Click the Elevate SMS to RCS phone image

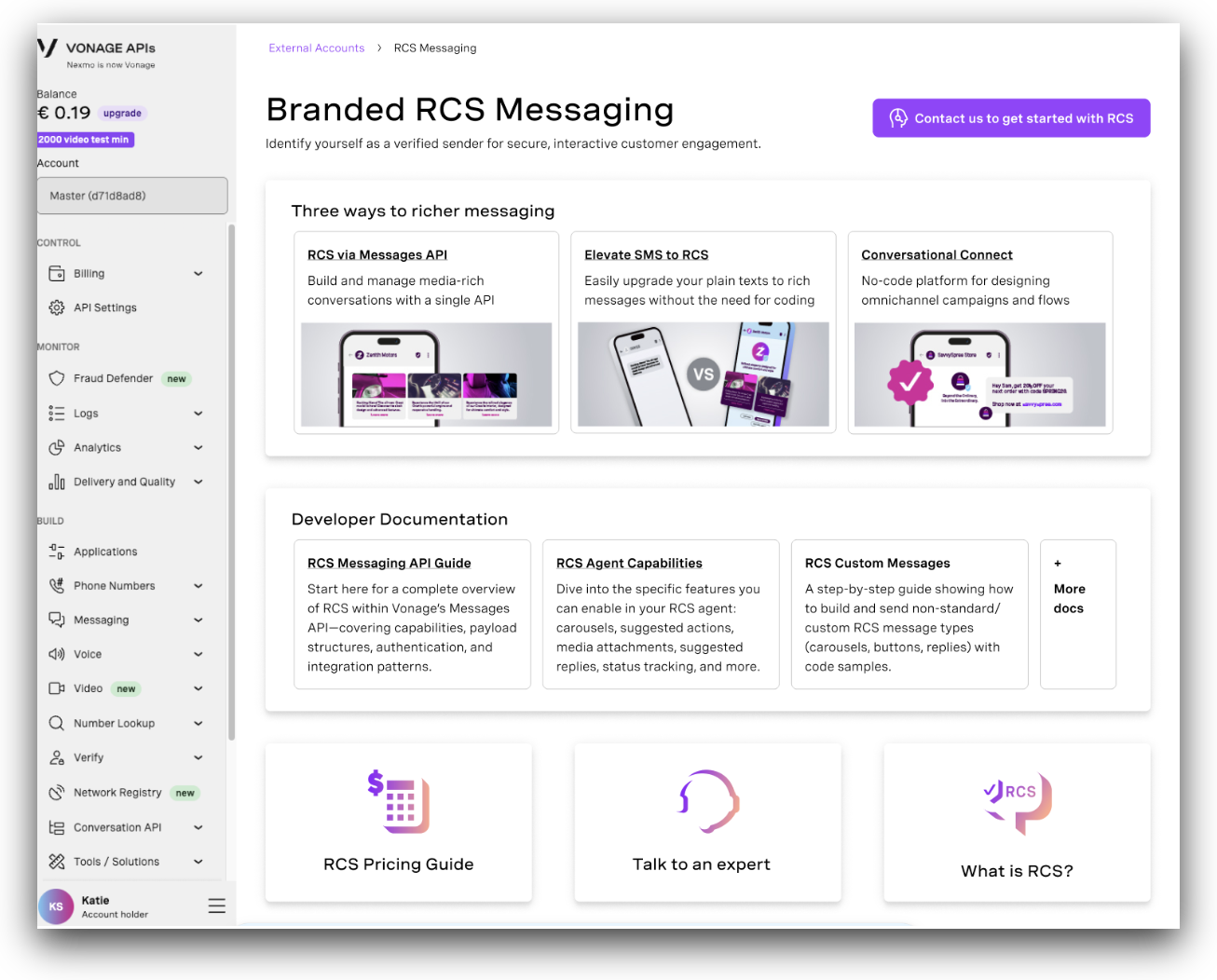[703, 374]
